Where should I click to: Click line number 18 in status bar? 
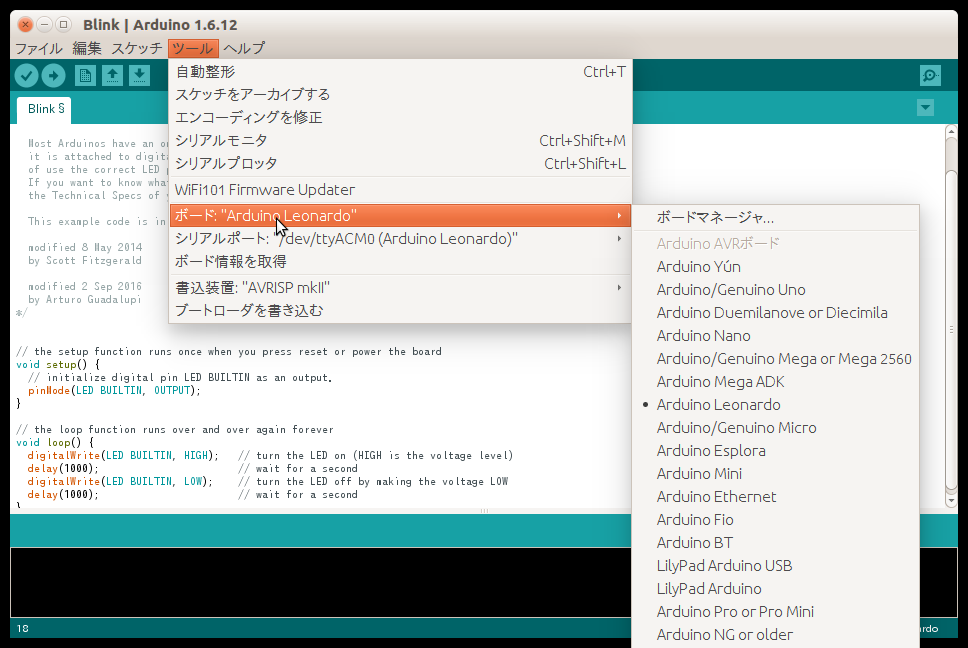[23, 628]
